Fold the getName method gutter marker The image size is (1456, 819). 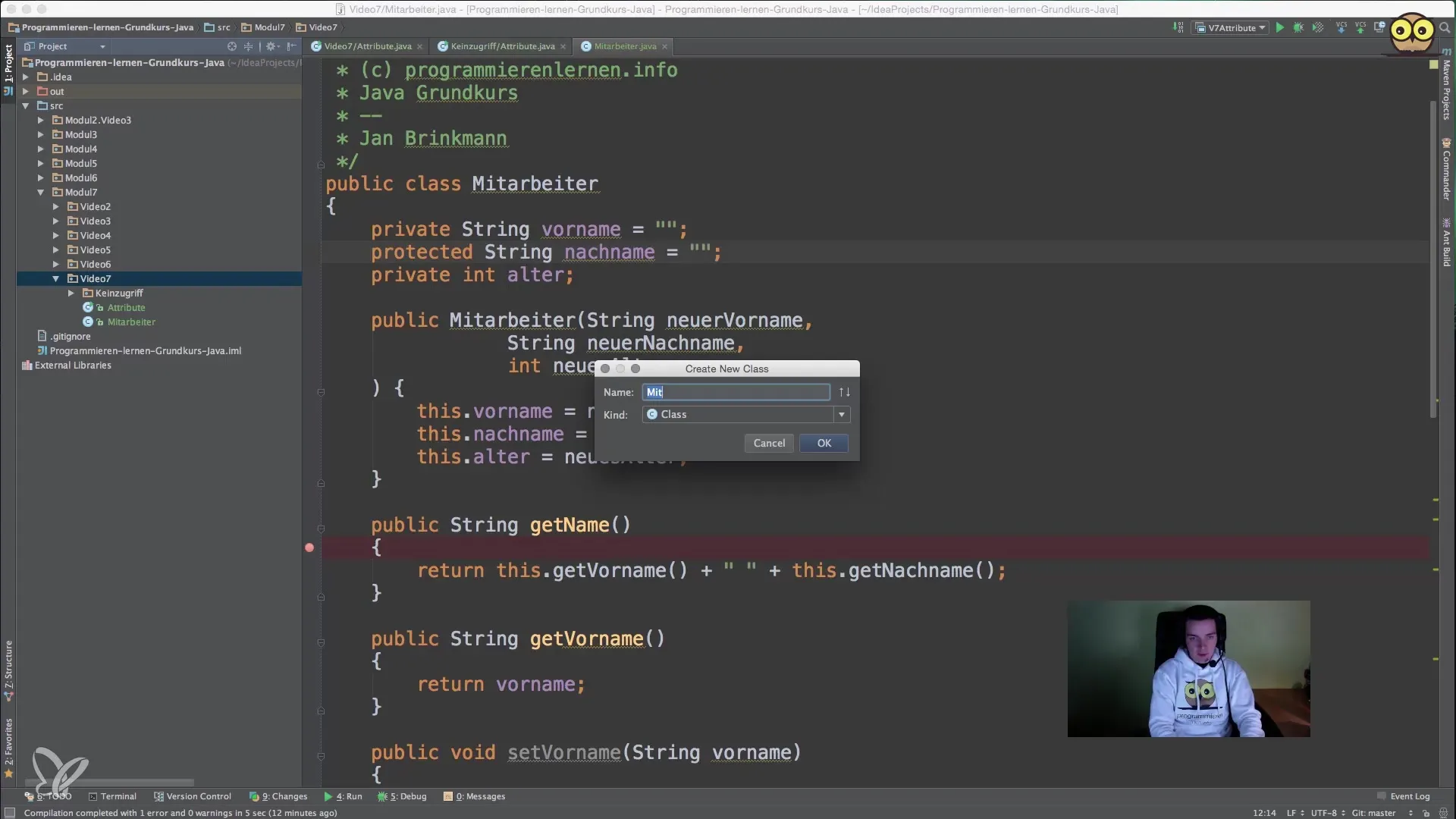[321, 529]
